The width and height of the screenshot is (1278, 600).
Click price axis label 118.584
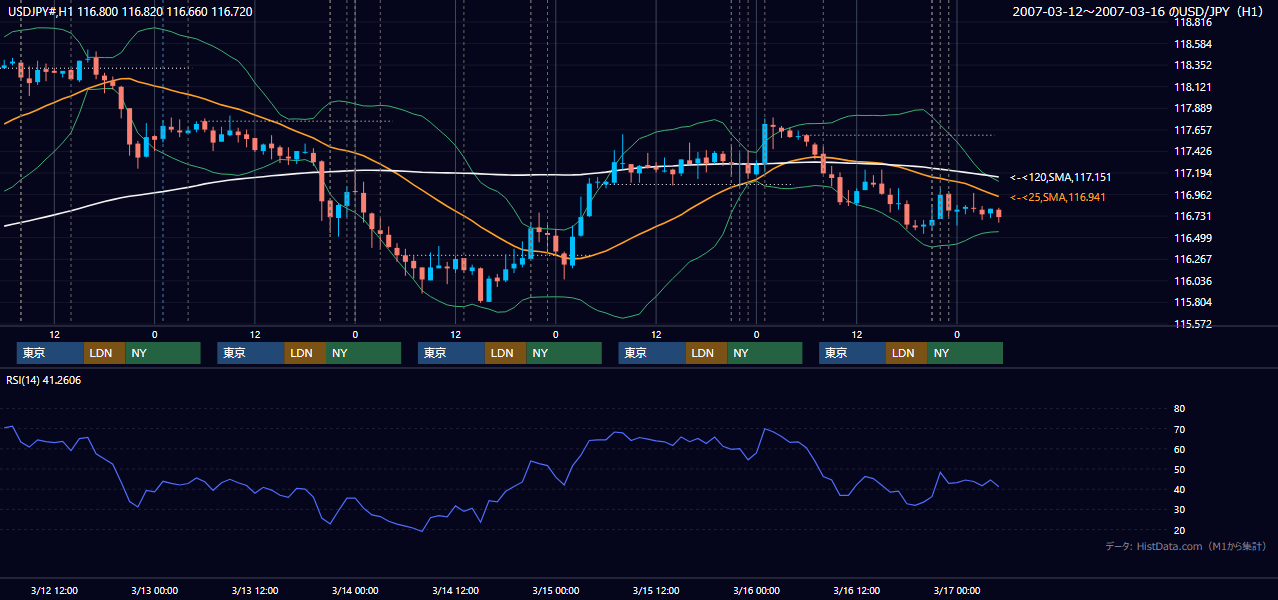(x=1192, y=44)
